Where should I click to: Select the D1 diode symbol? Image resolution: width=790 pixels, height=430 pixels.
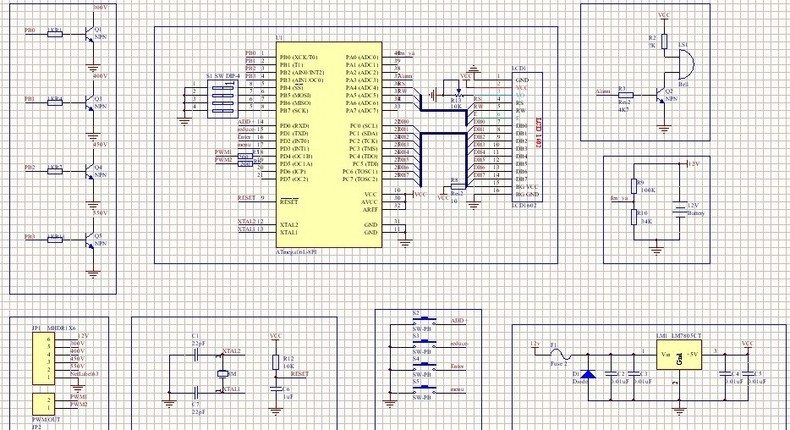(x=587, y=375)
